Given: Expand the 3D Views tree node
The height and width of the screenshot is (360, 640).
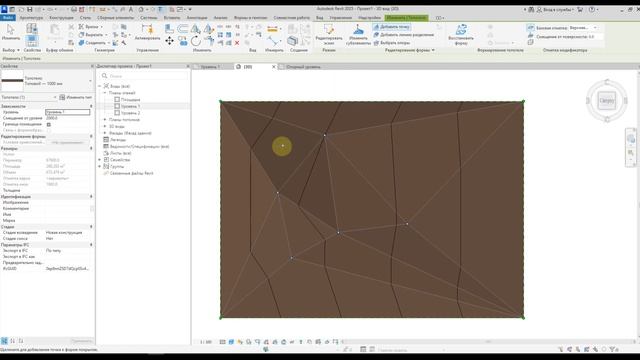Looking at the screenshot, I should [x=105, y=127].
